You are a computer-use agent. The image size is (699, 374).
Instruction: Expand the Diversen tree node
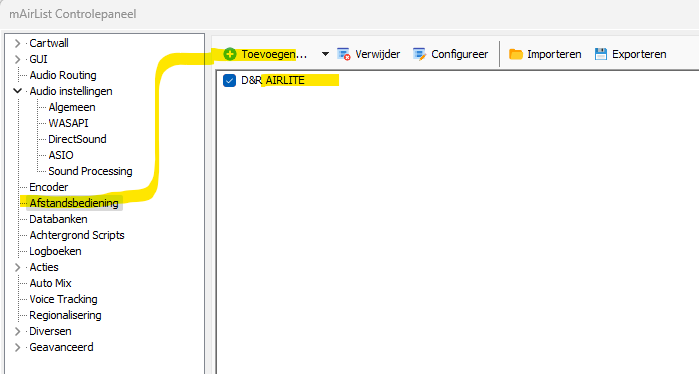tap(17, 332)
